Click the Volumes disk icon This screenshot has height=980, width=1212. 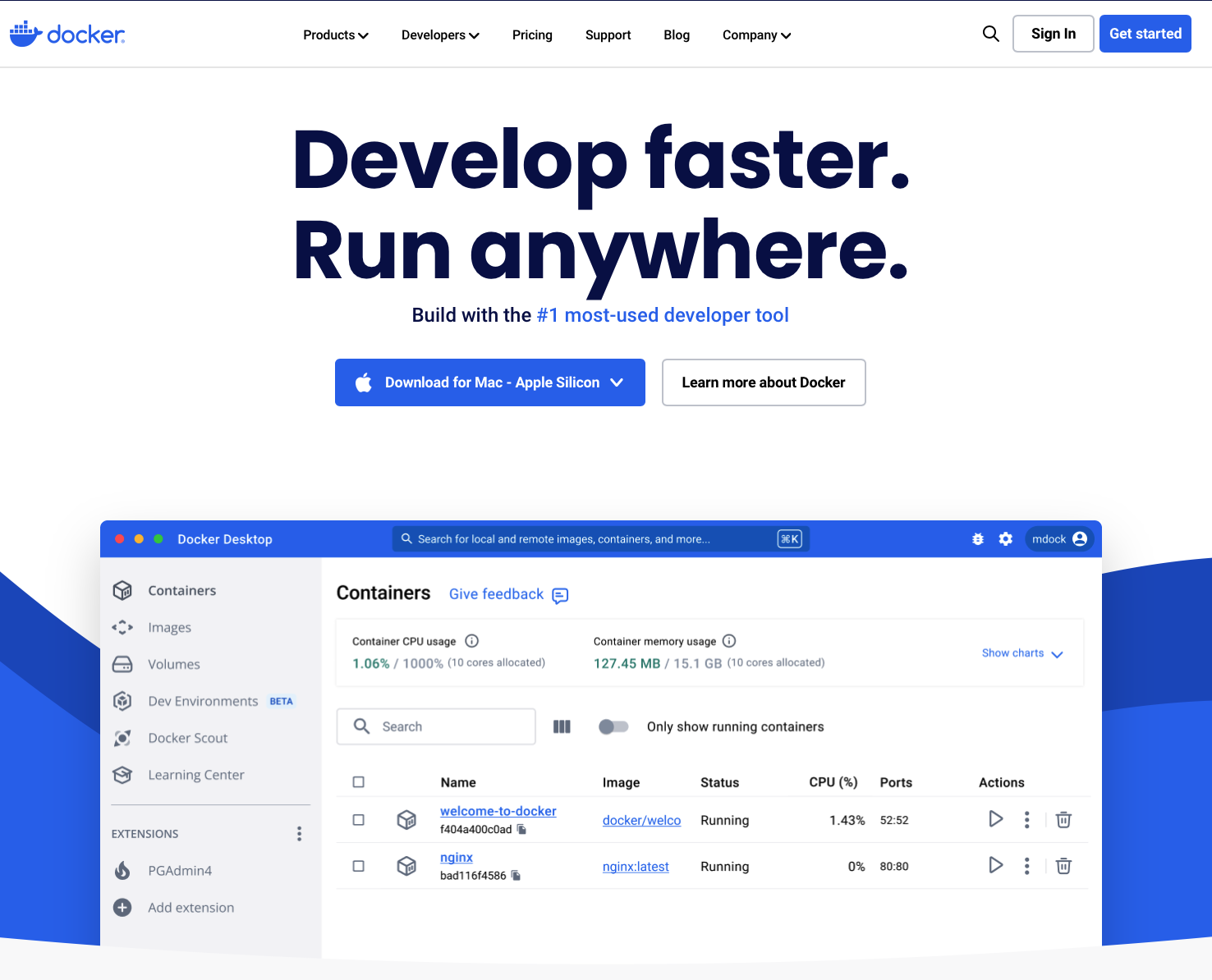[122, 664]
